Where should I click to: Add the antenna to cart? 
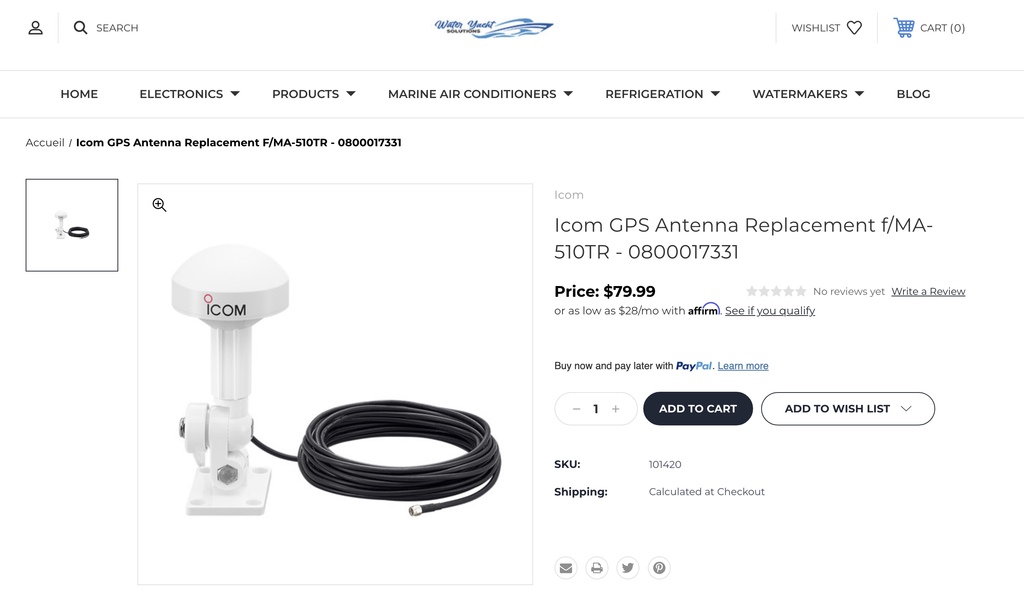697,409
